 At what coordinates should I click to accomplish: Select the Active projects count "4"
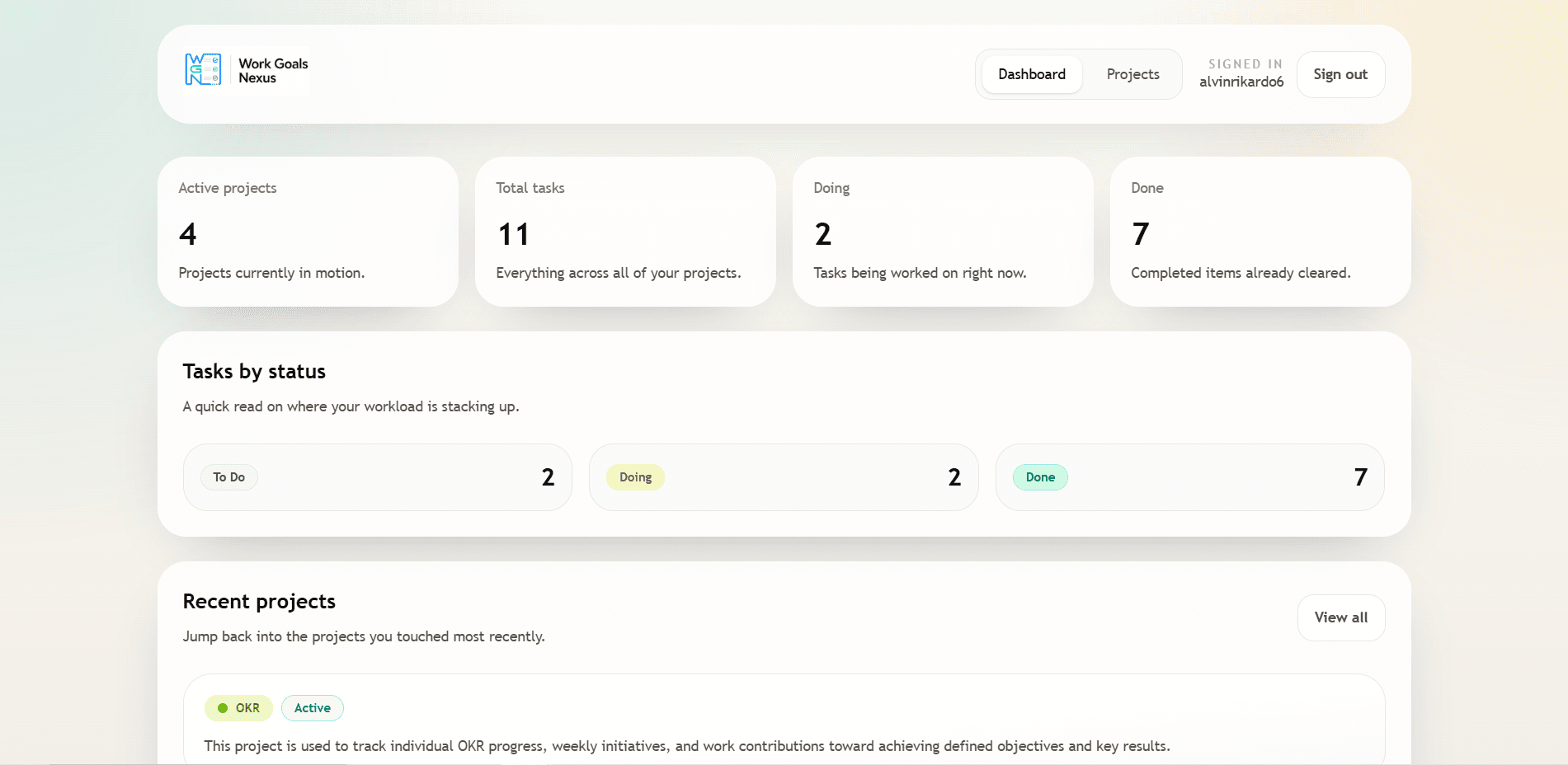188,234
